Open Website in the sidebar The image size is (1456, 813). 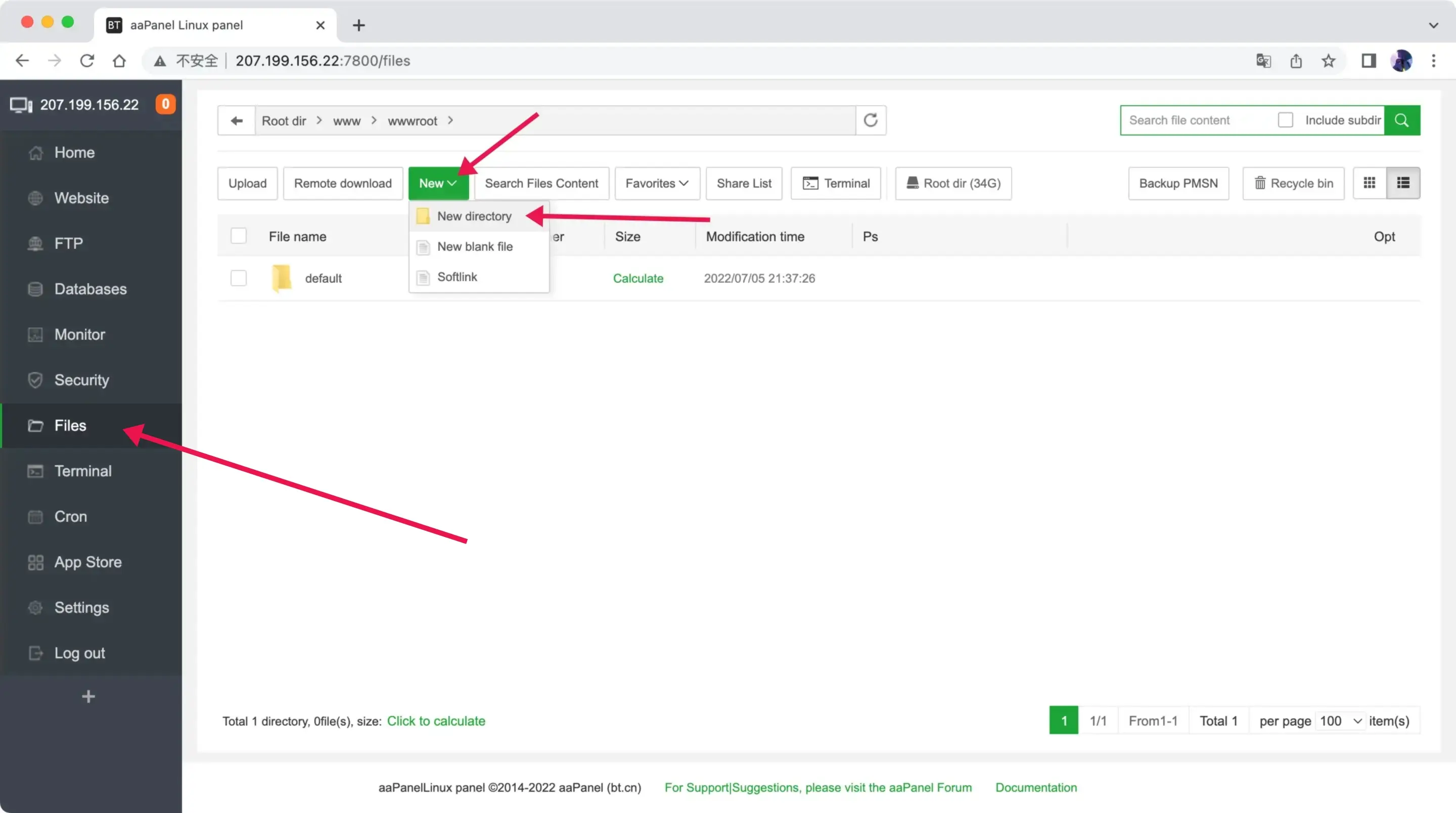[91, 198]
